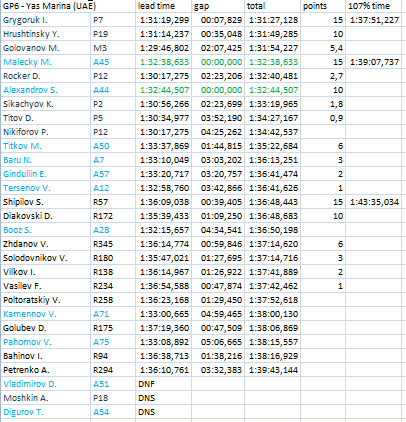Select the Titkov M. name cell
The image size is (406, 422).
(x=45, y=146)
